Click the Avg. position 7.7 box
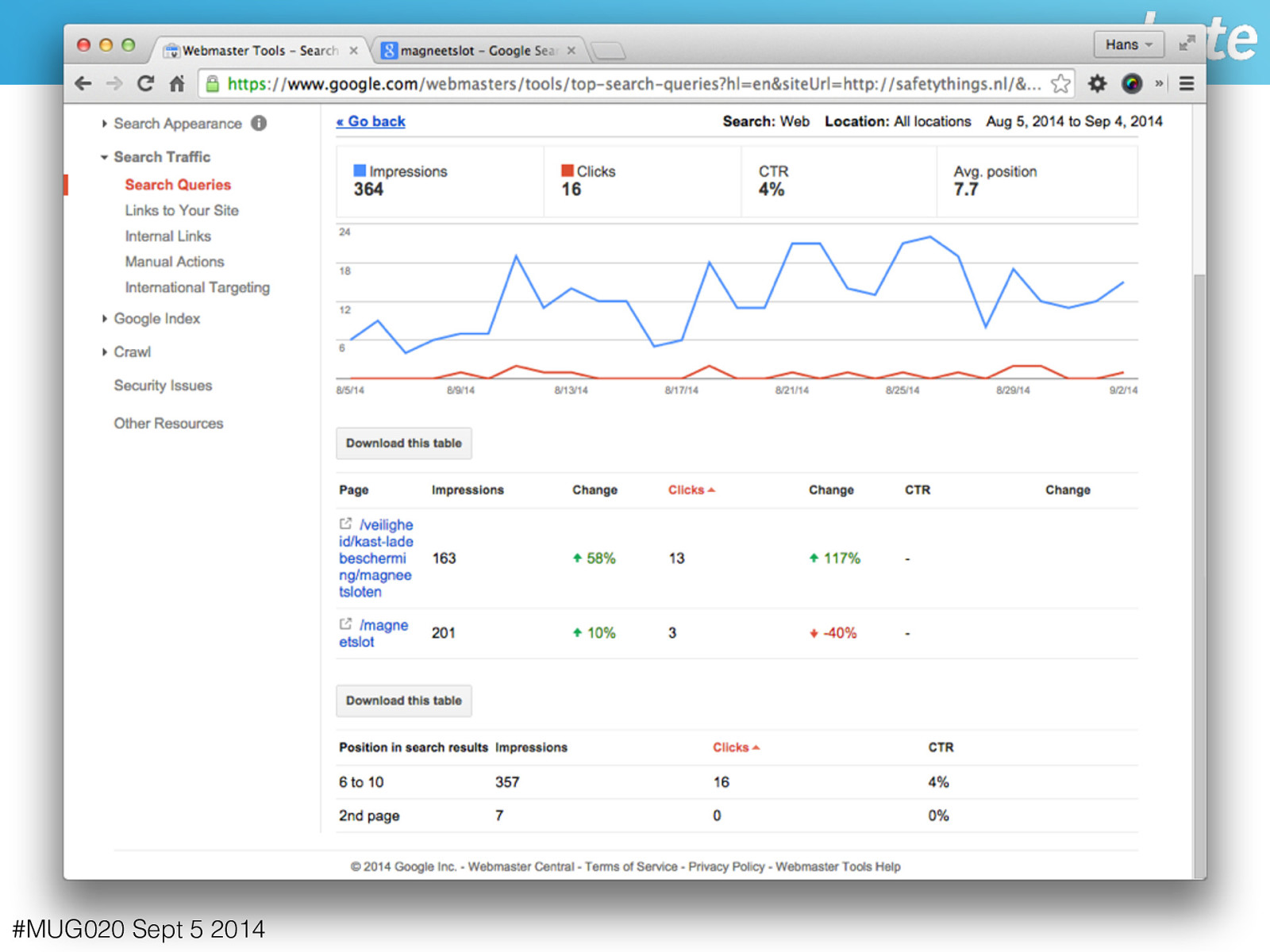This screenshot has height=952, width=1270. point(1037,181)
